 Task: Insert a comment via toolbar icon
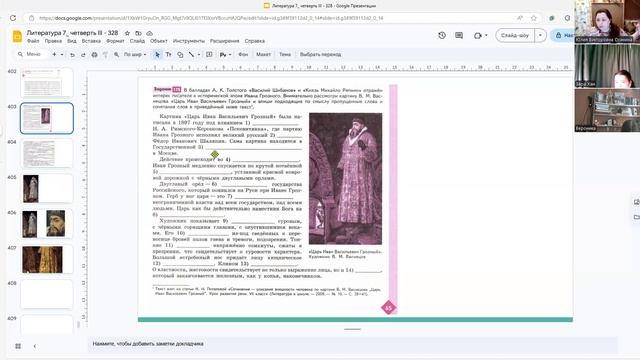(209, 54)
